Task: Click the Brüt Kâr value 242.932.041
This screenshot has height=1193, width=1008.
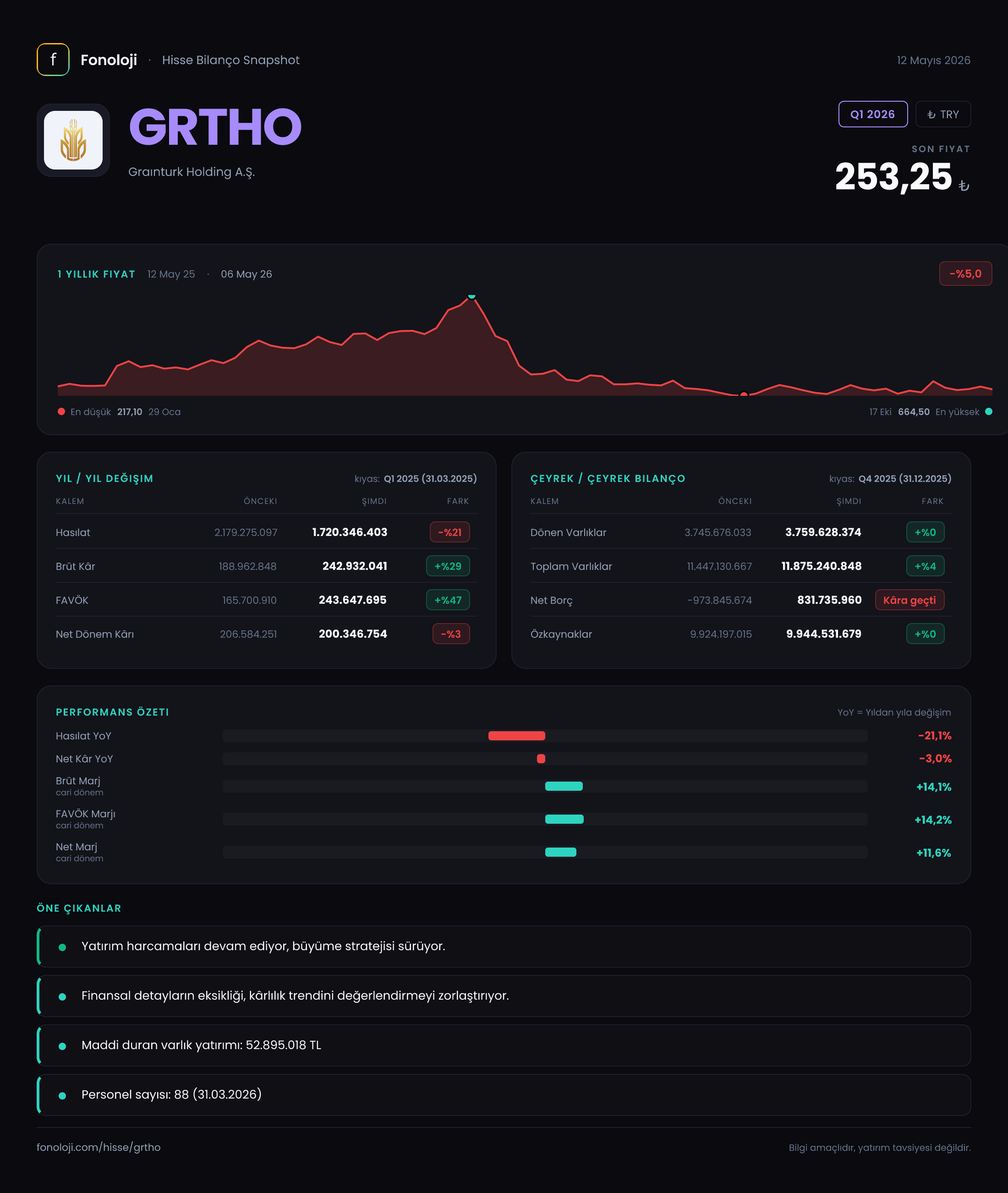Action: tap(355, 566)
